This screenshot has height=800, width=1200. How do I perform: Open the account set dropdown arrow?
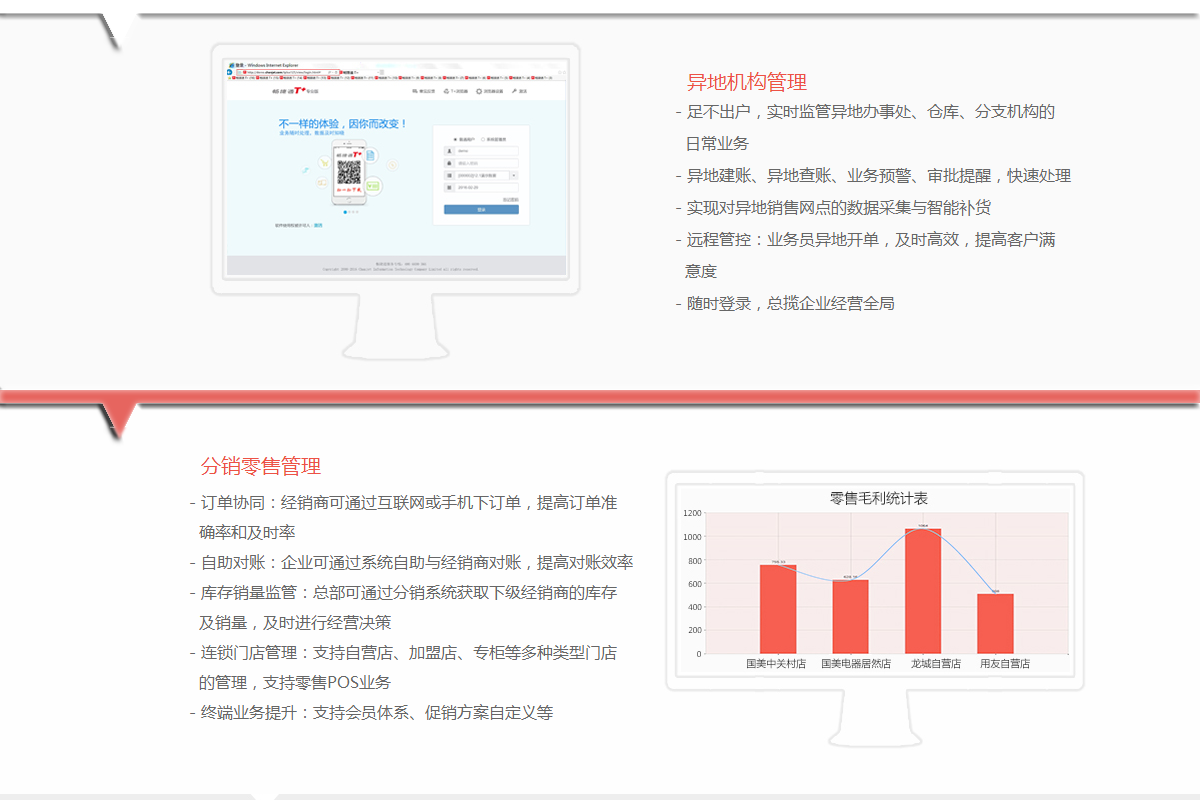coord(514,175)
